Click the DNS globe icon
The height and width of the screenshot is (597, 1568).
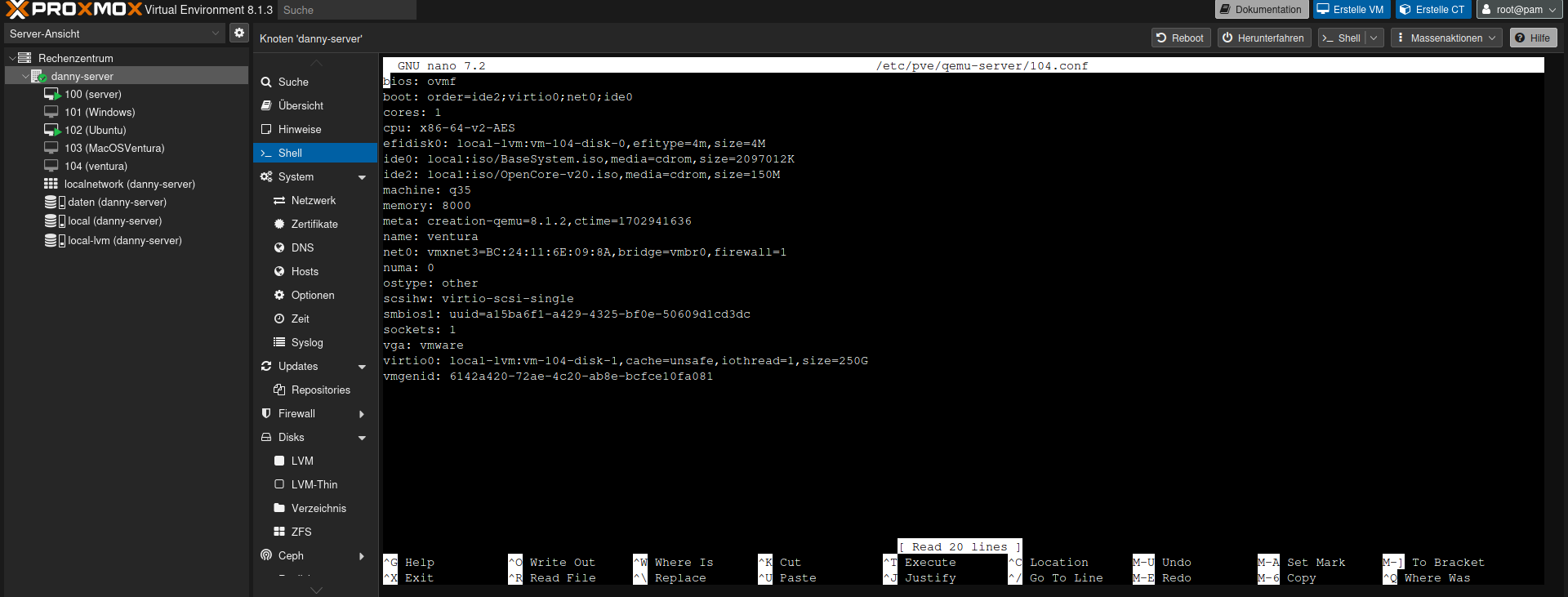pos(279,247)
